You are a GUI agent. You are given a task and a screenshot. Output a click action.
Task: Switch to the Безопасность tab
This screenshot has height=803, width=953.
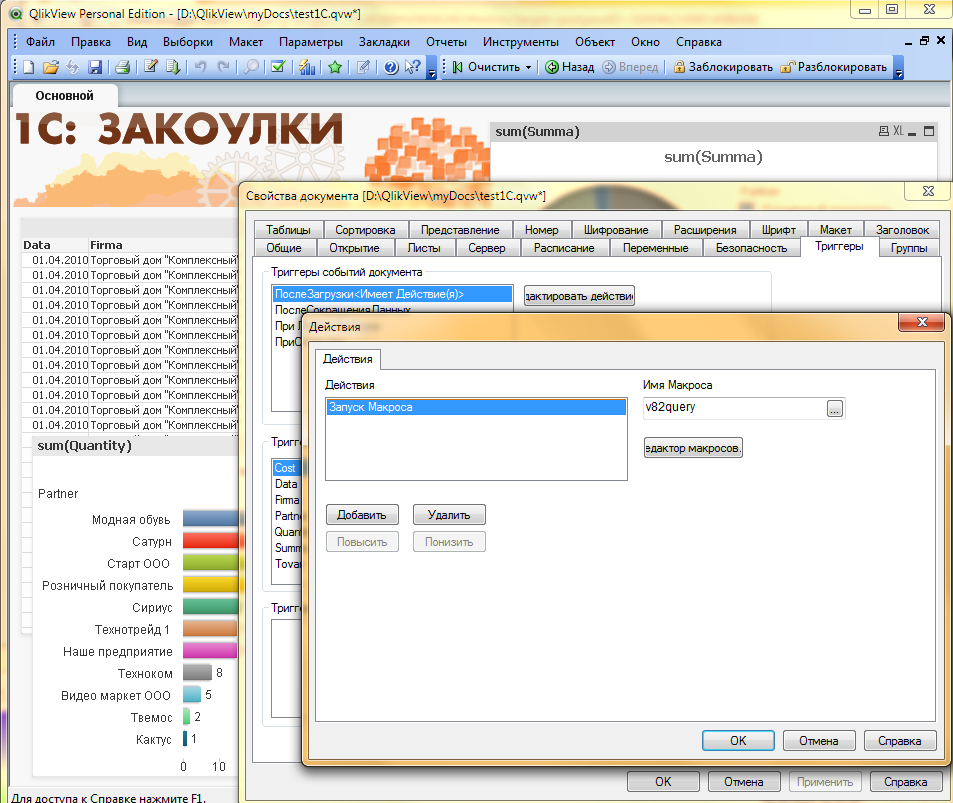(751, 248)
